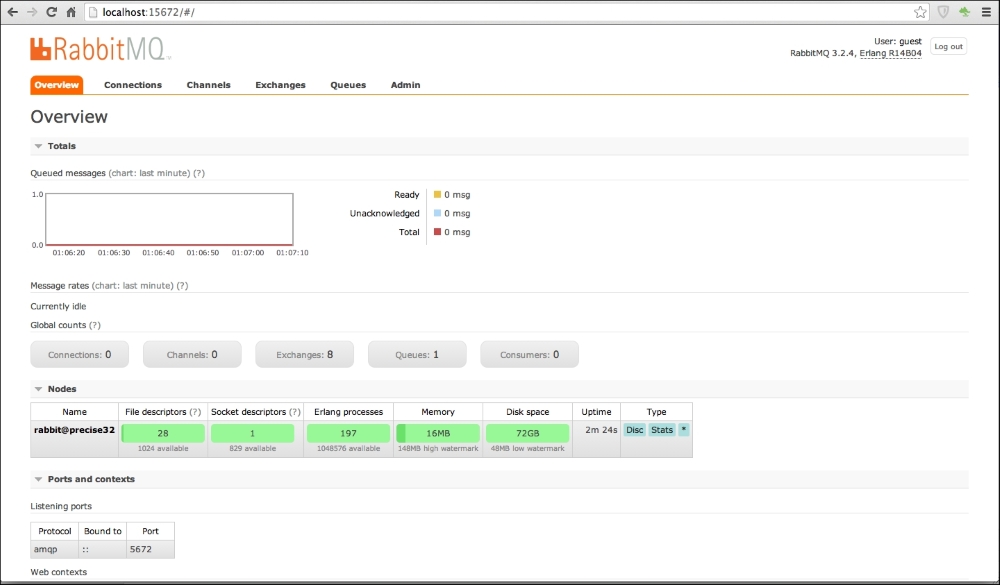The image size is (1000, 585).
Task: Click the browser address bar
Action: click(x=500, y=12)
